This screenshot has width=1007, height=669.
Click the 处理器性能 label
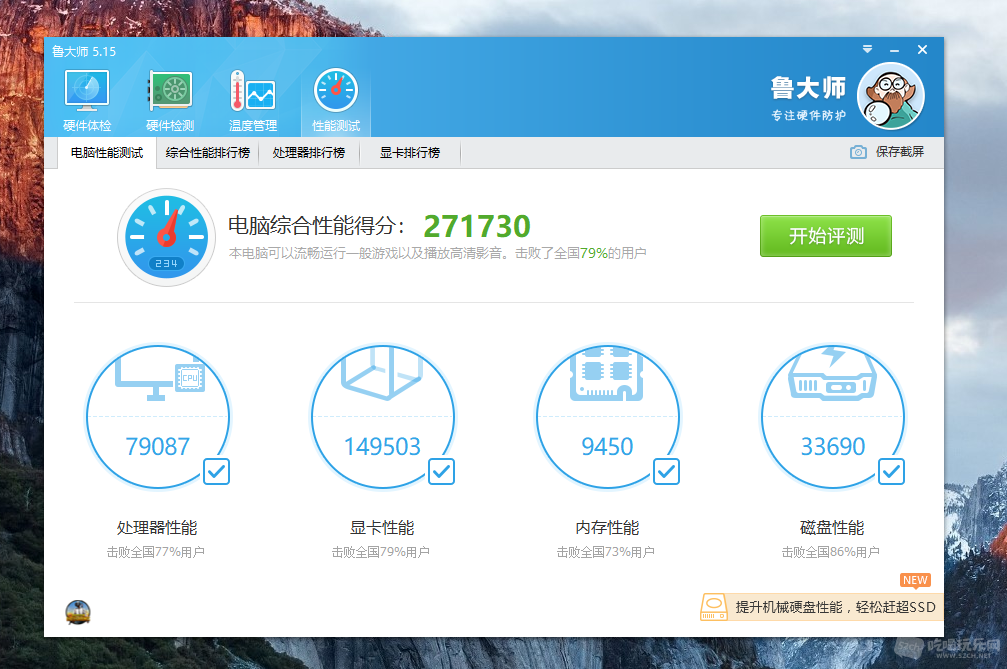(157, 528)
